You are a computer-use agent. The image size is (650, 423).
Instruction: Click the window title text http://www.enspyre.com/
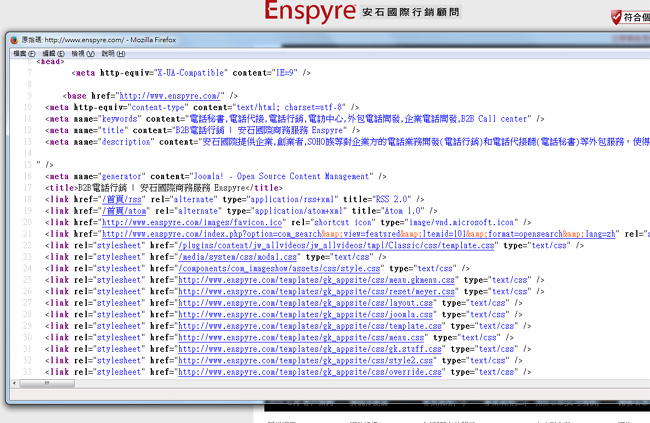tap(85, 40)
